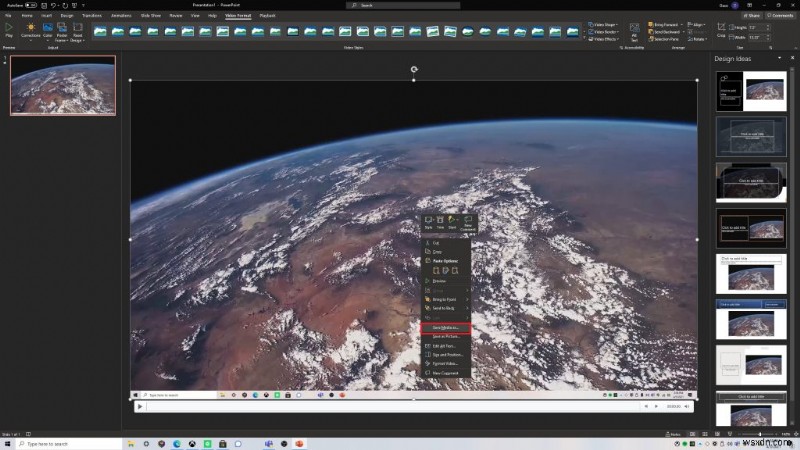Viewport: 800px width, 450px height.
Task: Select the oval video style in gallery
Action: (x=467, y=32)
